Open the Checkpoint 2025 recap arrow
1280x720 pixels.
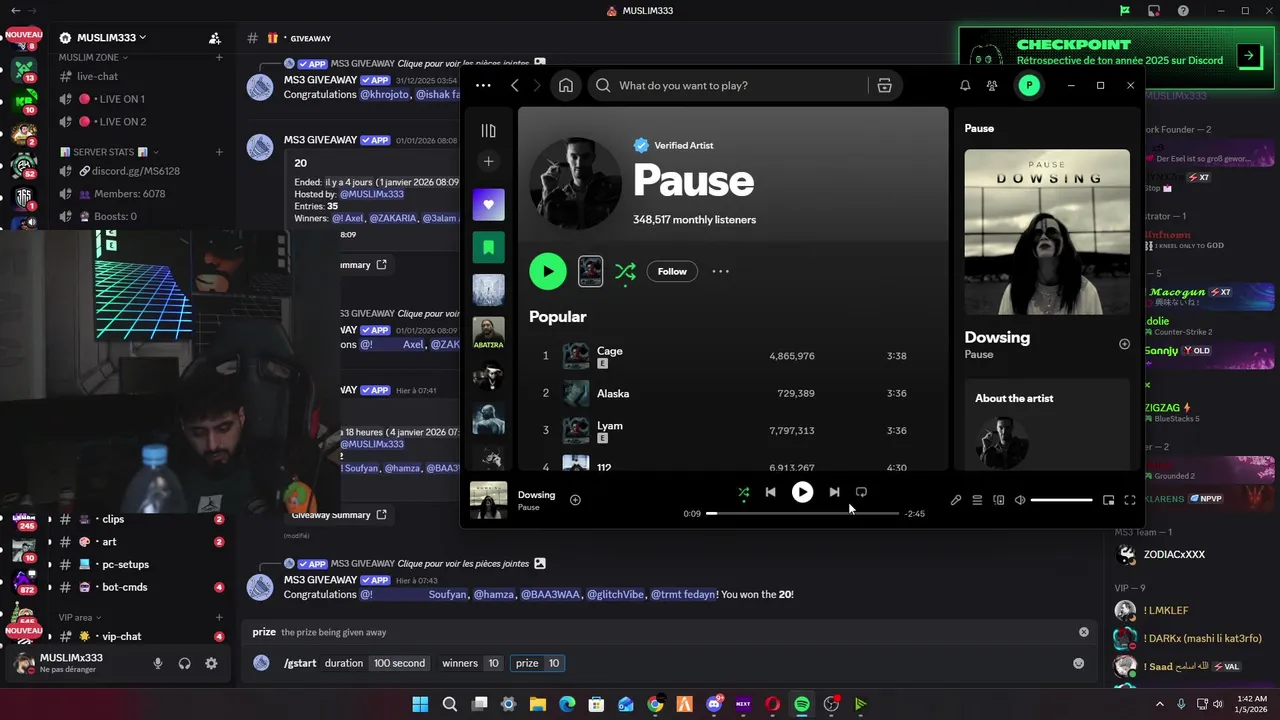(x=1249, y=57)
